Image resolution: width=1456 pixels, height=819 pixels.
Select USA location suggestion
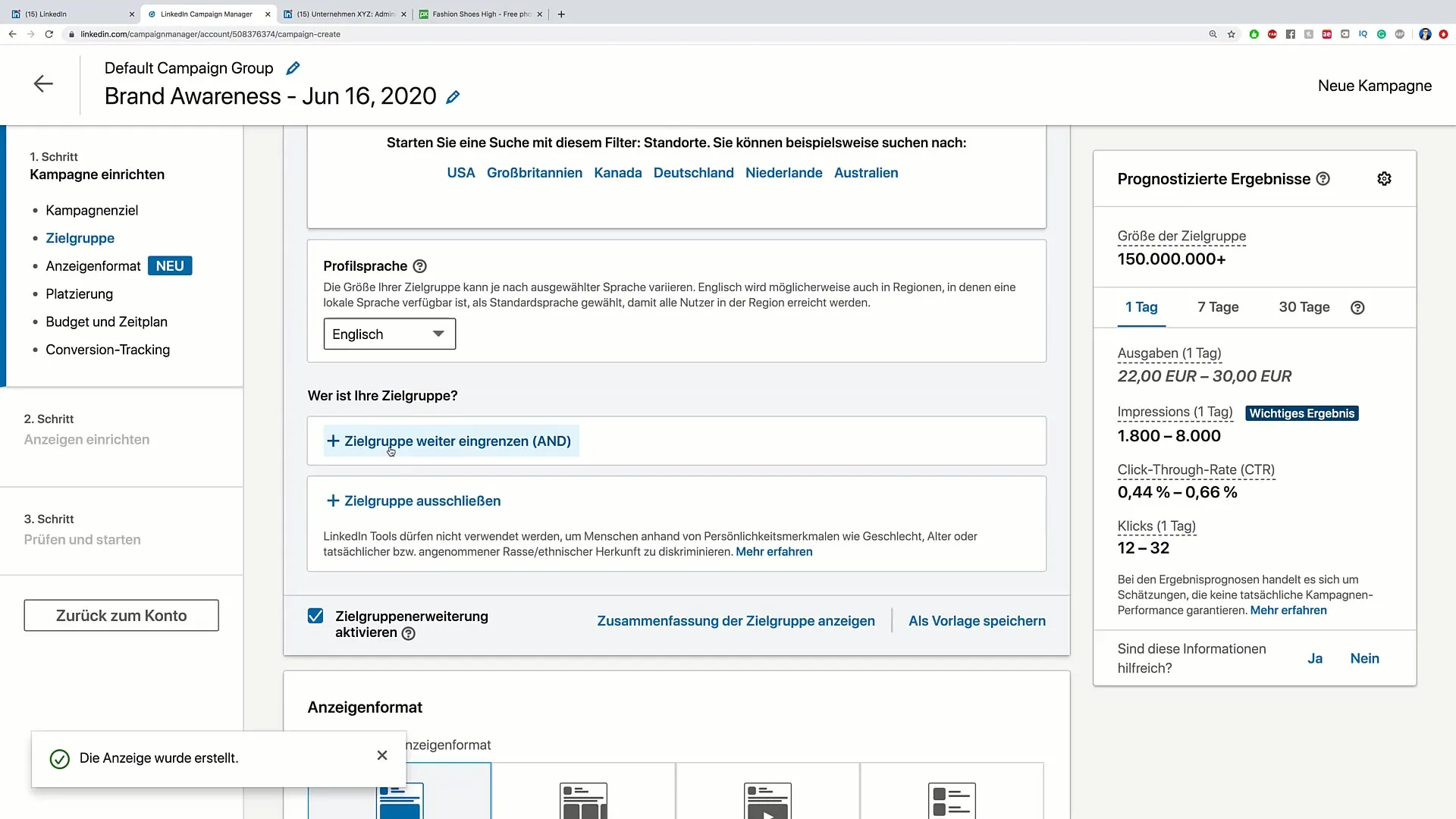(461, 173)
